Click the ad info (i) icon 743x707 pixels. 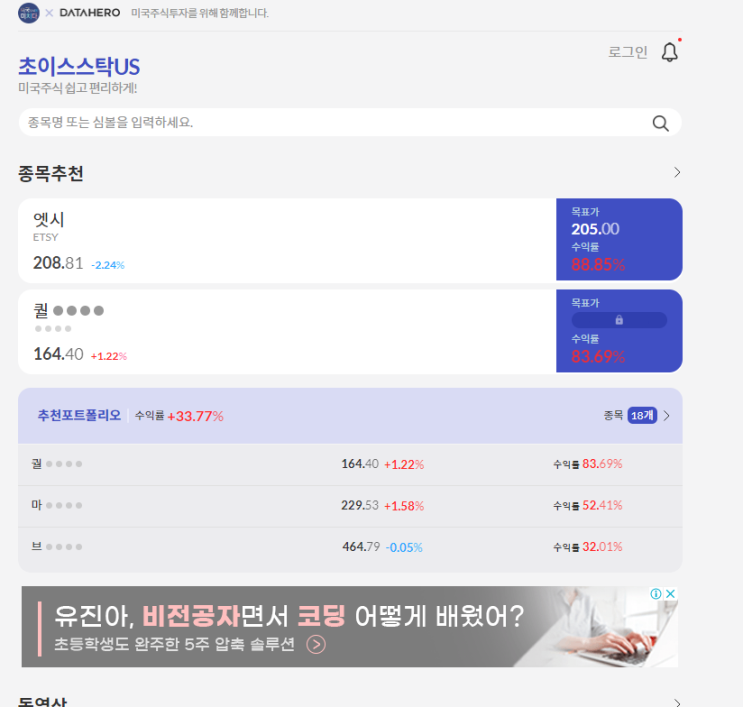(656, 594)
